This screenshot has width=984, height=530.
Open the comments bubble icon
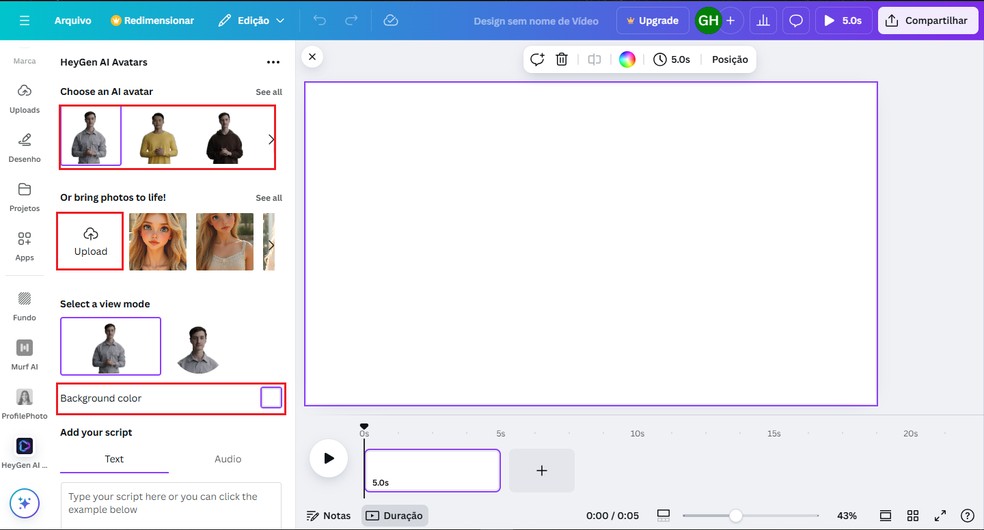pyautogui.click(x=796, y=21)
